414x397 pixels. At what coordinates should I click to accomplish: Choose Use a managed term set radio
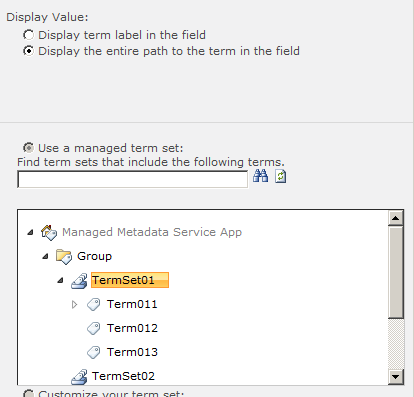[28, 148]
